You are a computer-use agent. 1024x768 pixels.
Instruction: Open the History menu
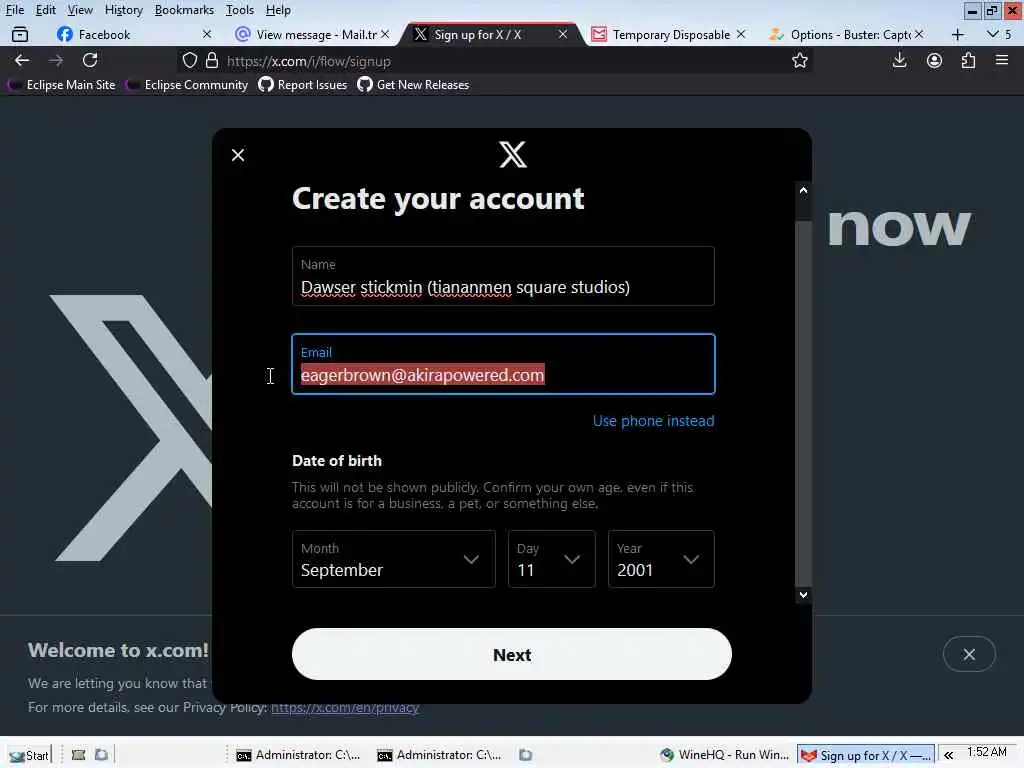pos(123,10)
